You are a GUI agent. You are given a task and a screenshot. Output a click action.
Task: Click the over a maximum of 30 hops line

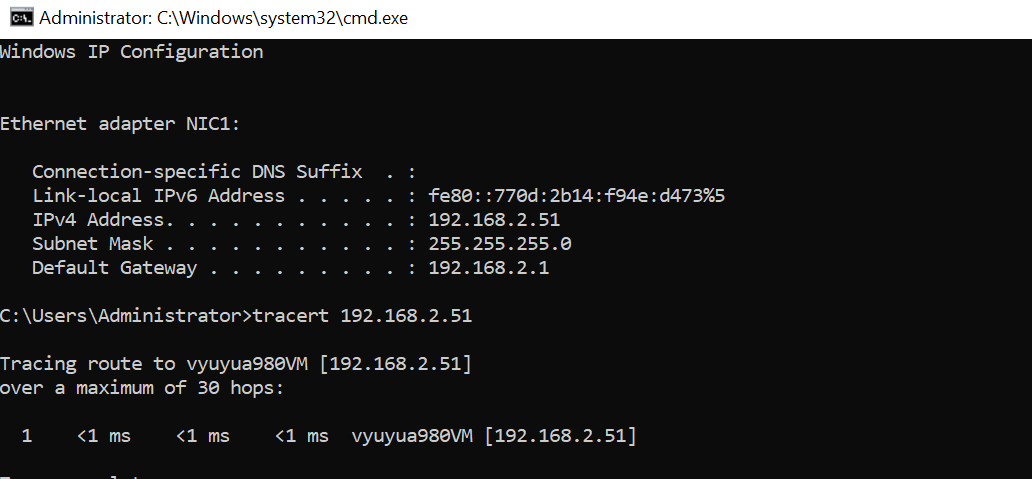click(x=142, y=388)
